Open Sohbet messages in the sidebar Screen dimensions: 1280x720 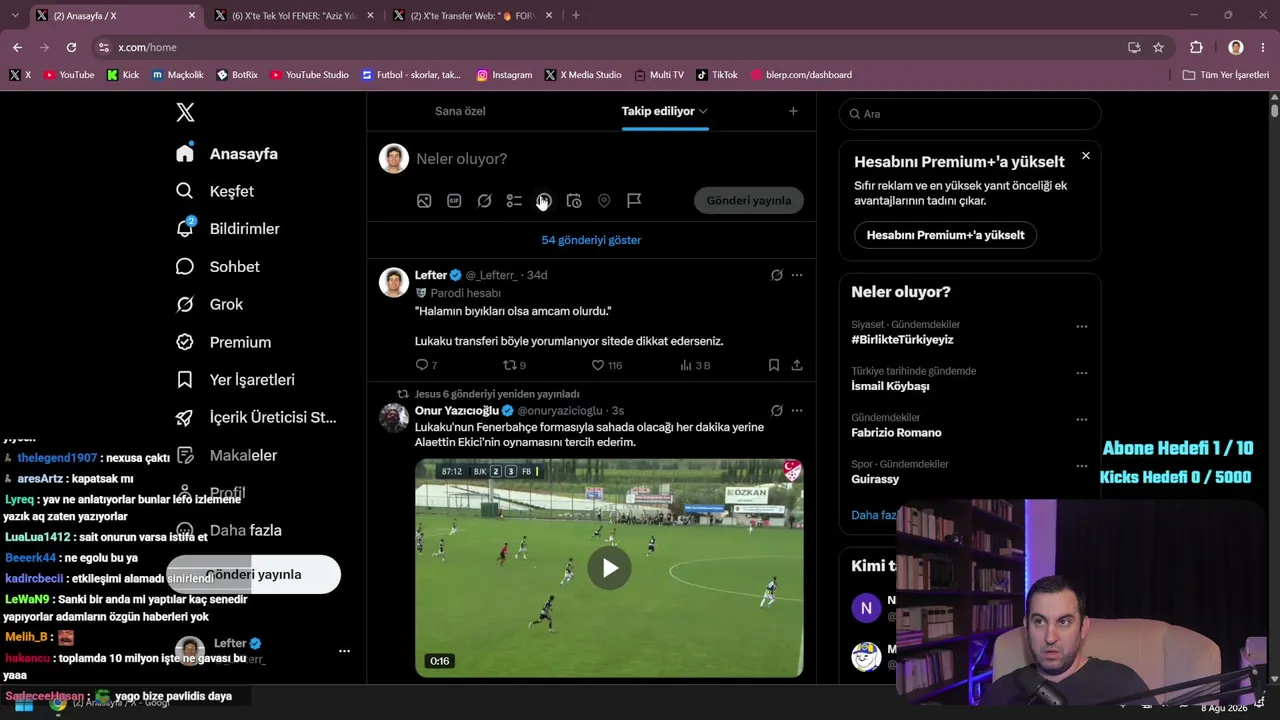coord(218,267)
